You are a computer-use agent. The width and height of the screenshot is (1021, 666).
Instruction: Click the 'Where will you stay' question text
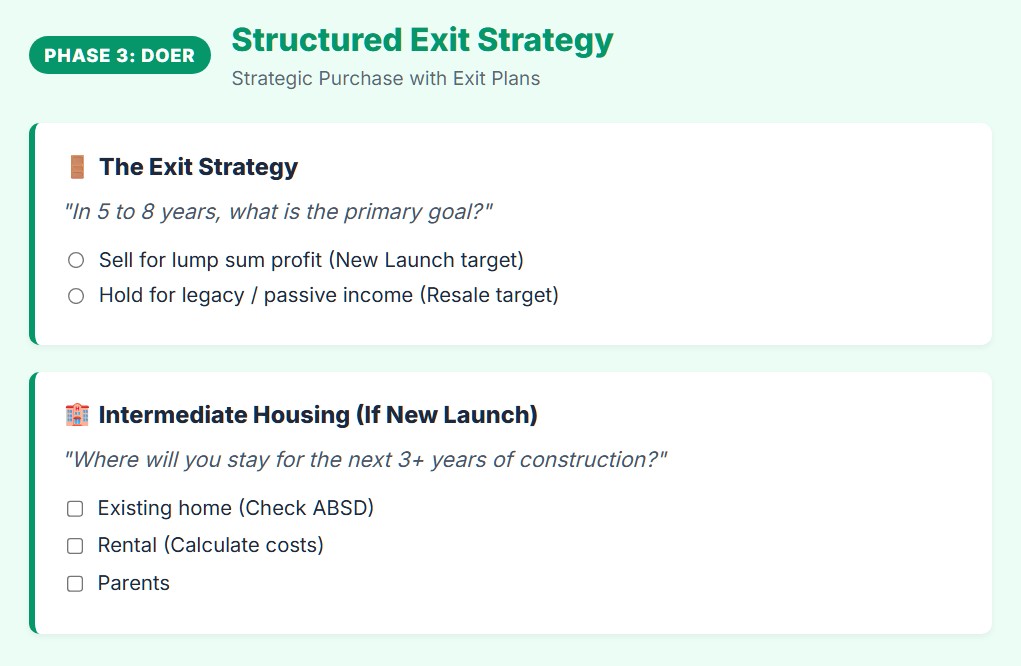pos(366,460)
